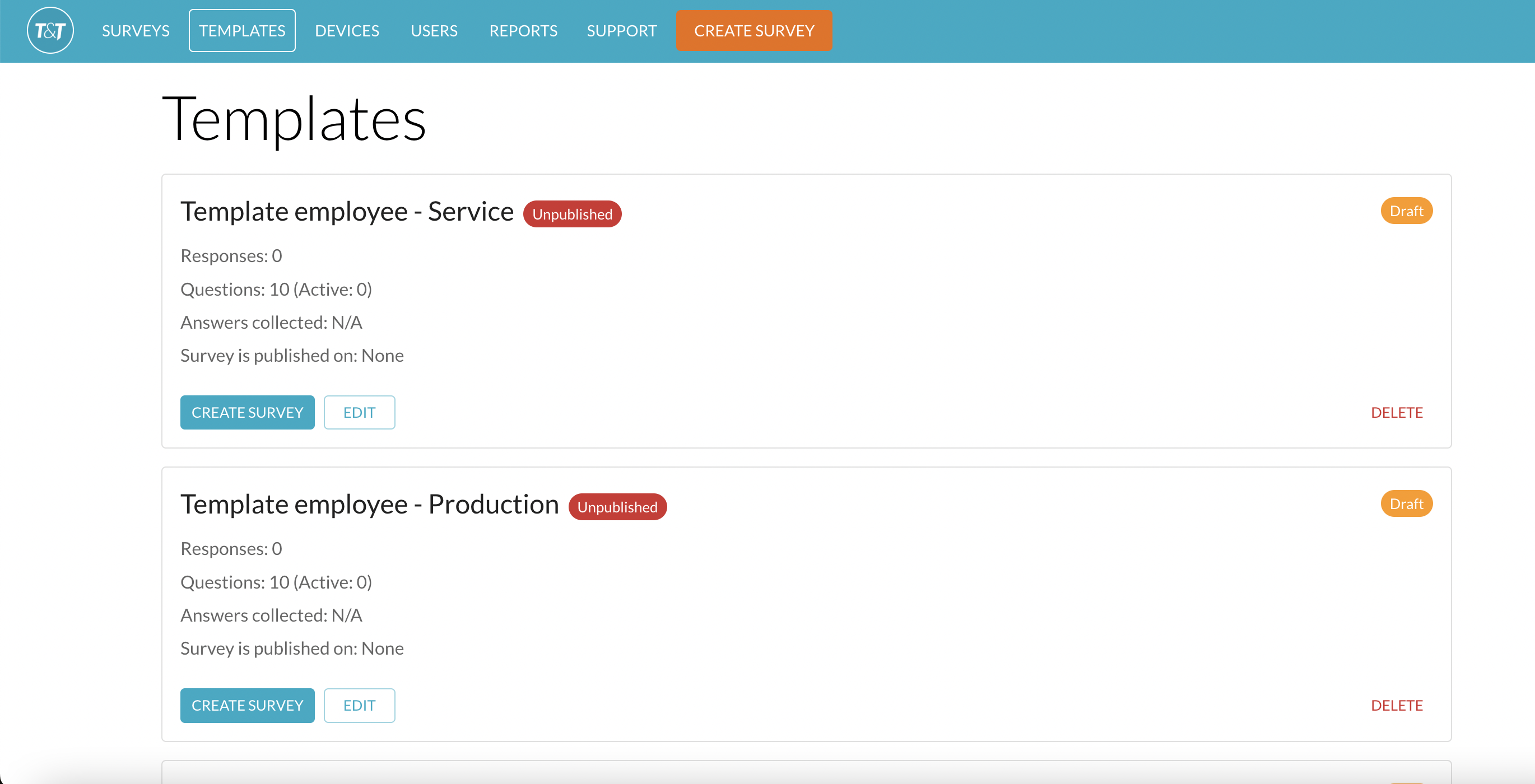Navigate to Reports

tap(523, 30)
